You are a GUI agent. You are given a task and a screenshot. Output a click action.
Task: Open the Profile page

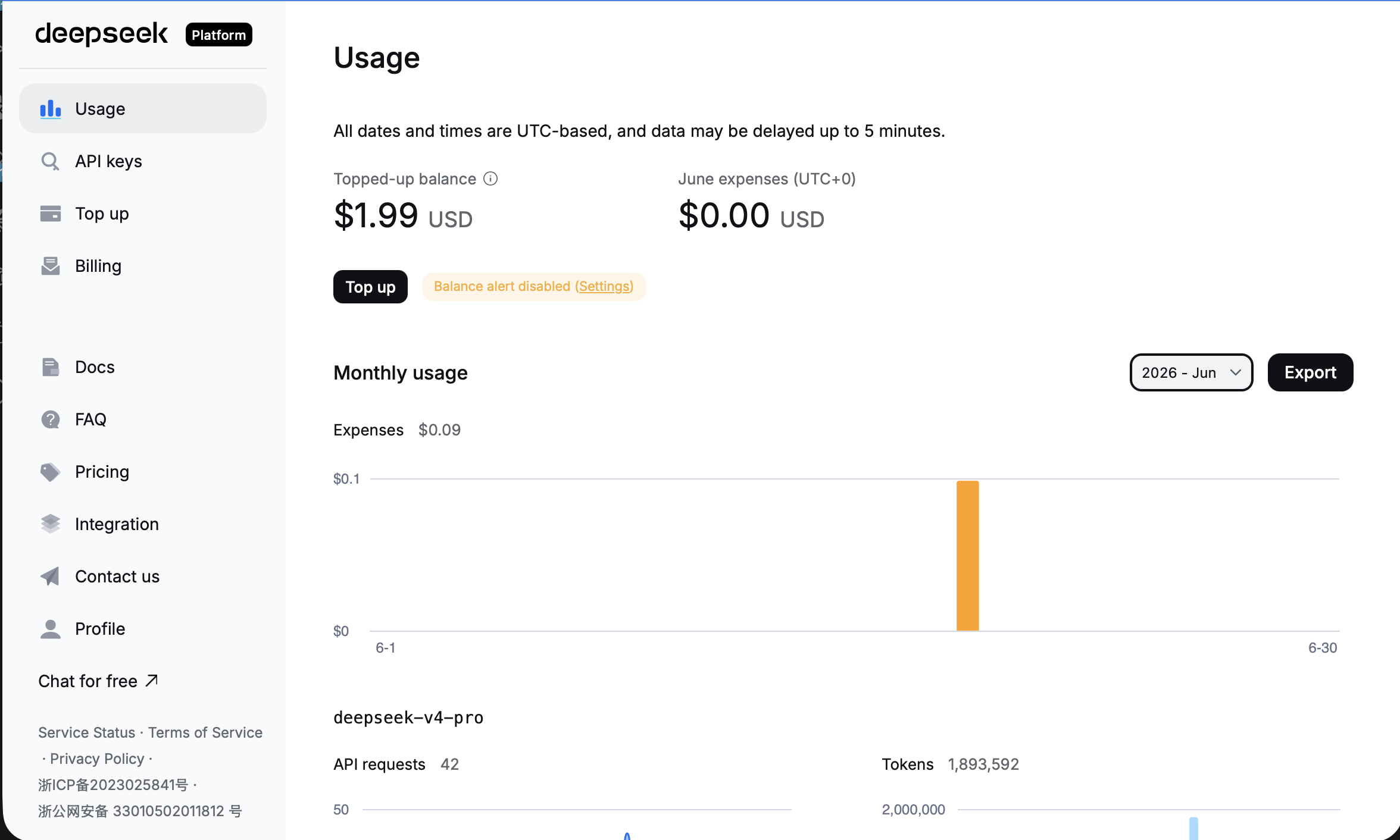pyautogui.click(x=143, y=629)
